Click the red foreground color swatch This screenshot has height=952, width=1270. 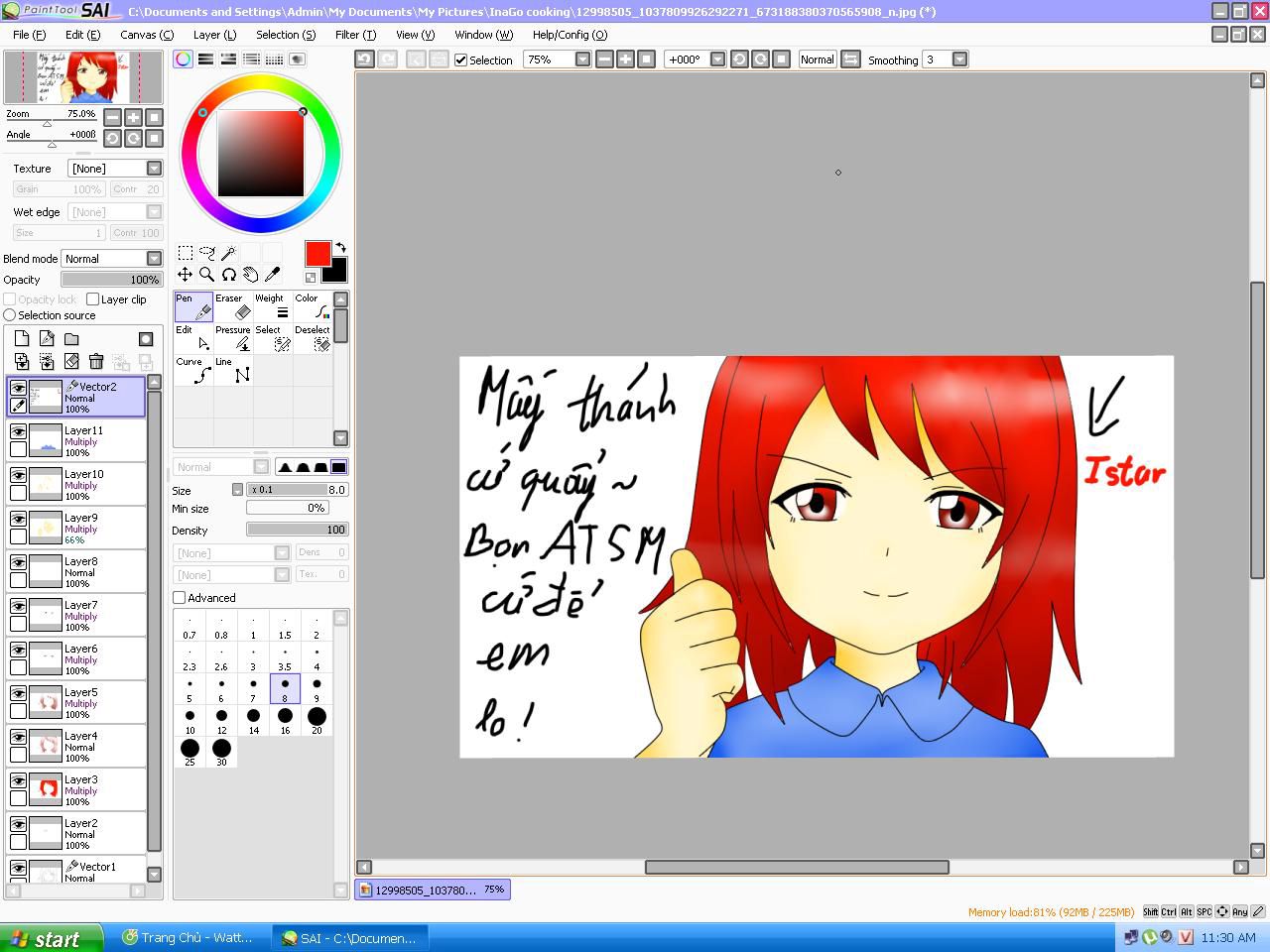pyautogui.click(x=317, y=254)
